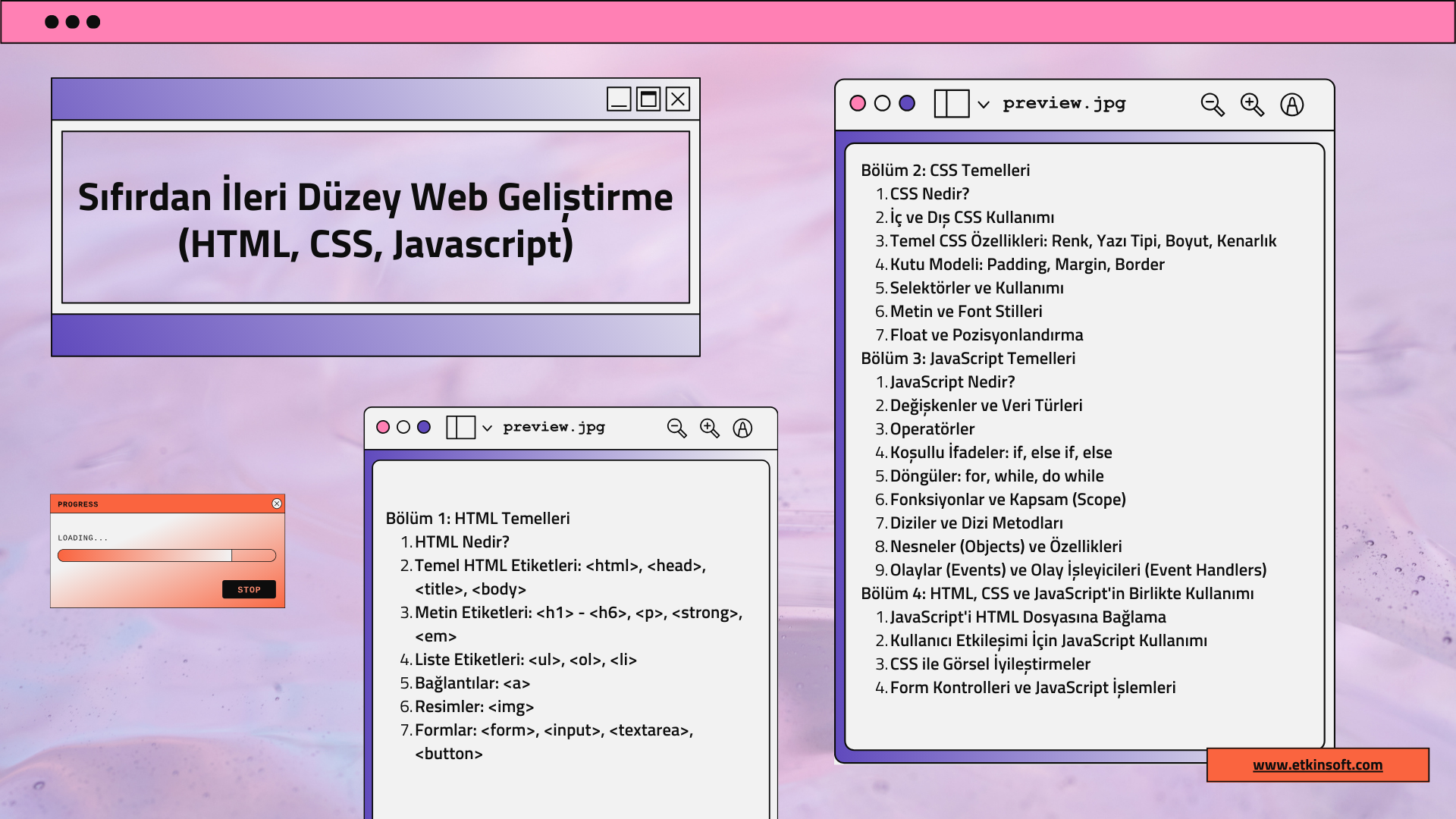Expand the chevron beside preview.jpg in lower window

tap(487, 428)
